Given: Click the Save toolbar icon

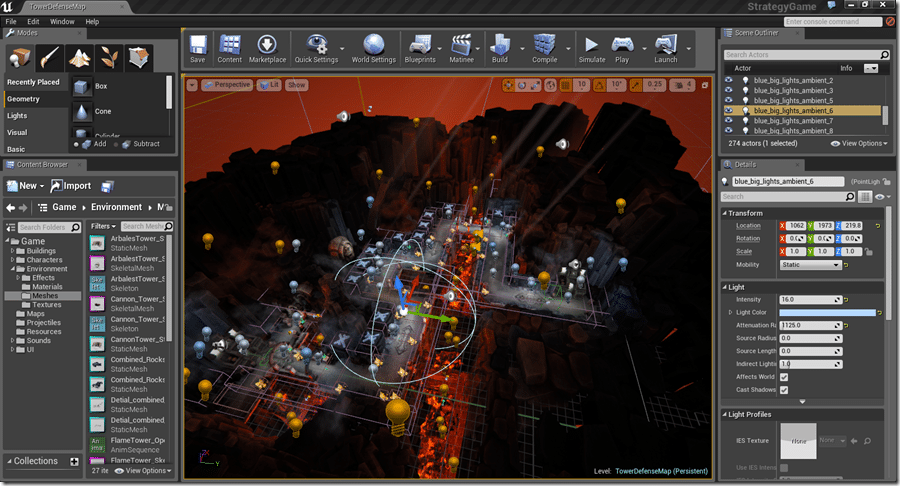Looking at the screenshot, I should 197,45.
